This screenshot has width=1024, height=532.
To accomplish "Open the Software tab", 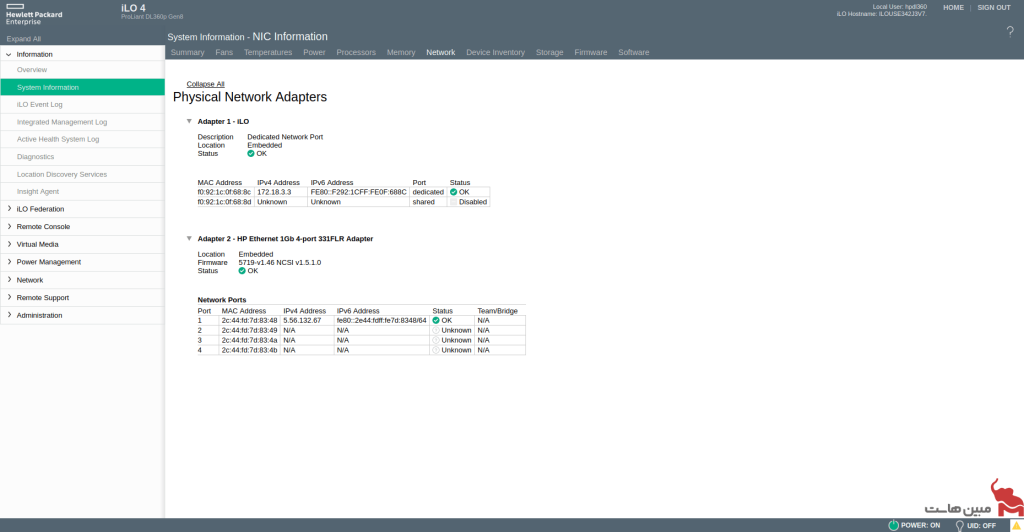I will [633, 52].
